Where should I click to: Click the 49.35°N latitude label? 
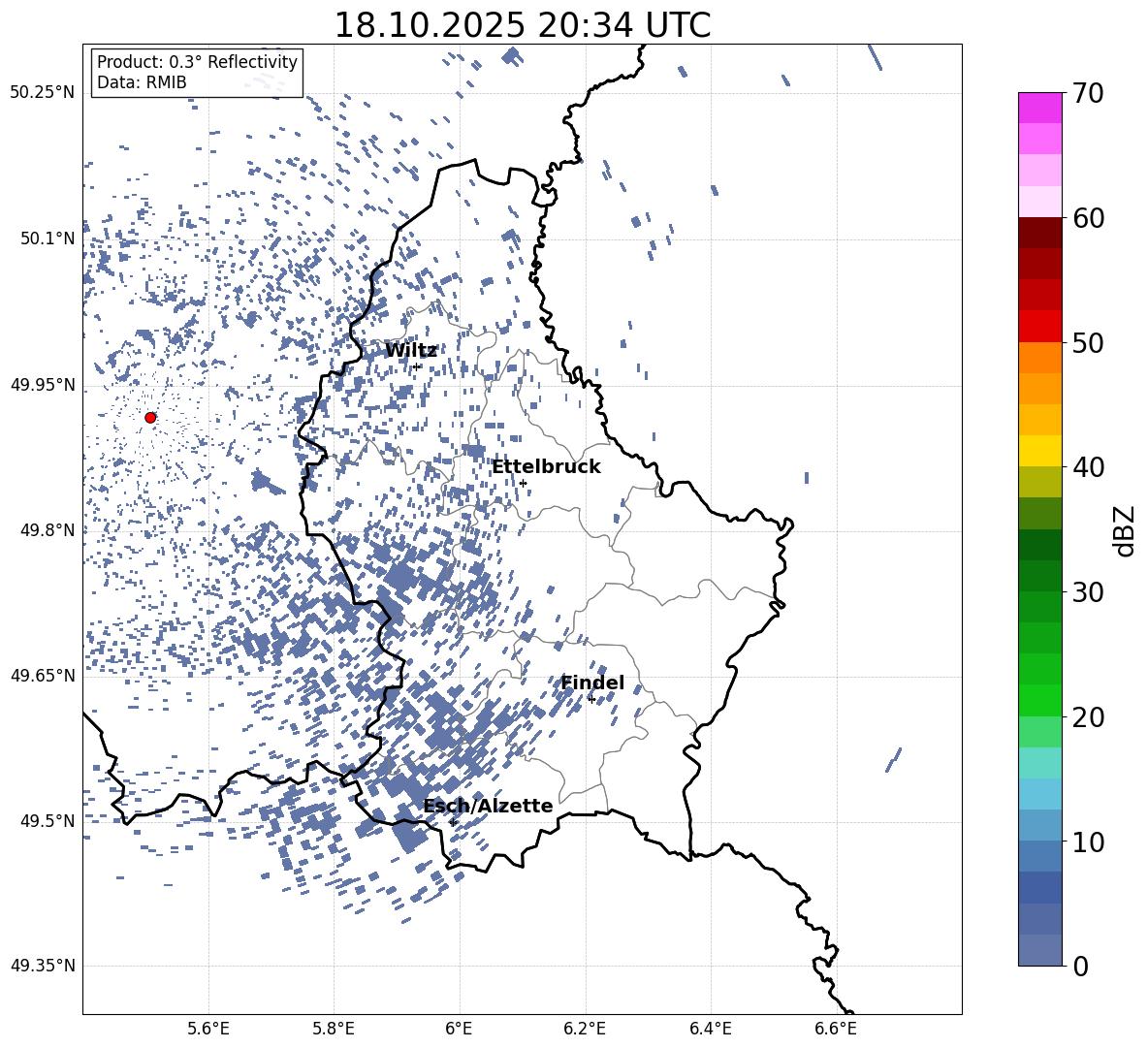(x=43, y=966)
